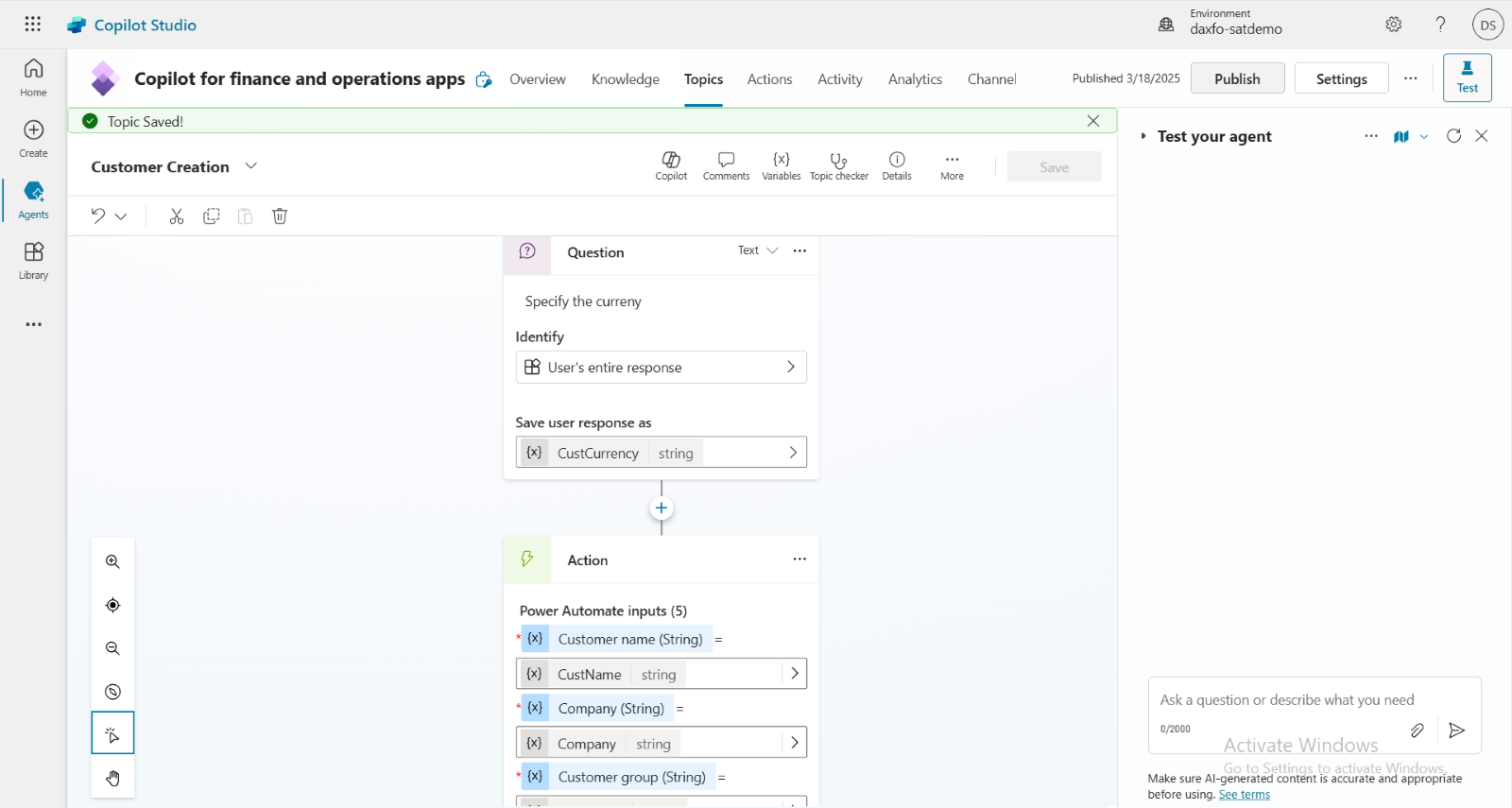Toggle the Test panel button
This screenshot has width=1512, height=808.
pyautogui.click(x=1467, y=77)
